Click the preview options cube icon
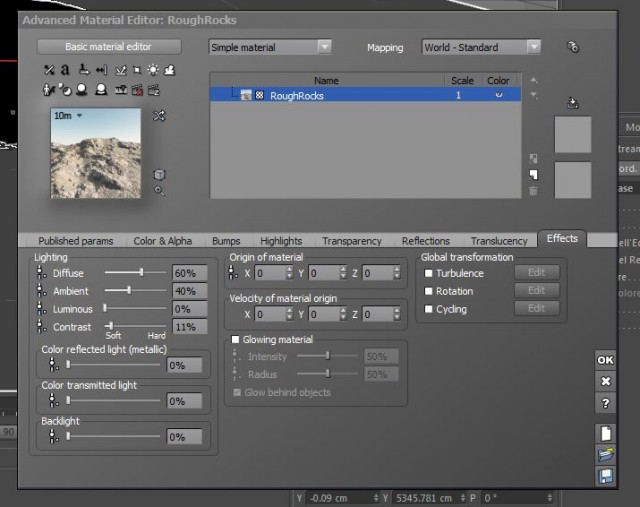 coord(159,175)
